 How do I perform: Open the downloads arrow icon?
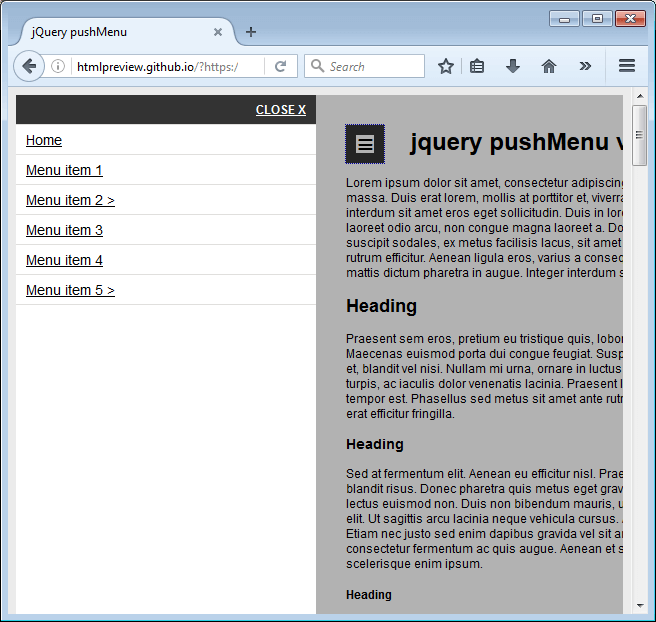point(513,66)
